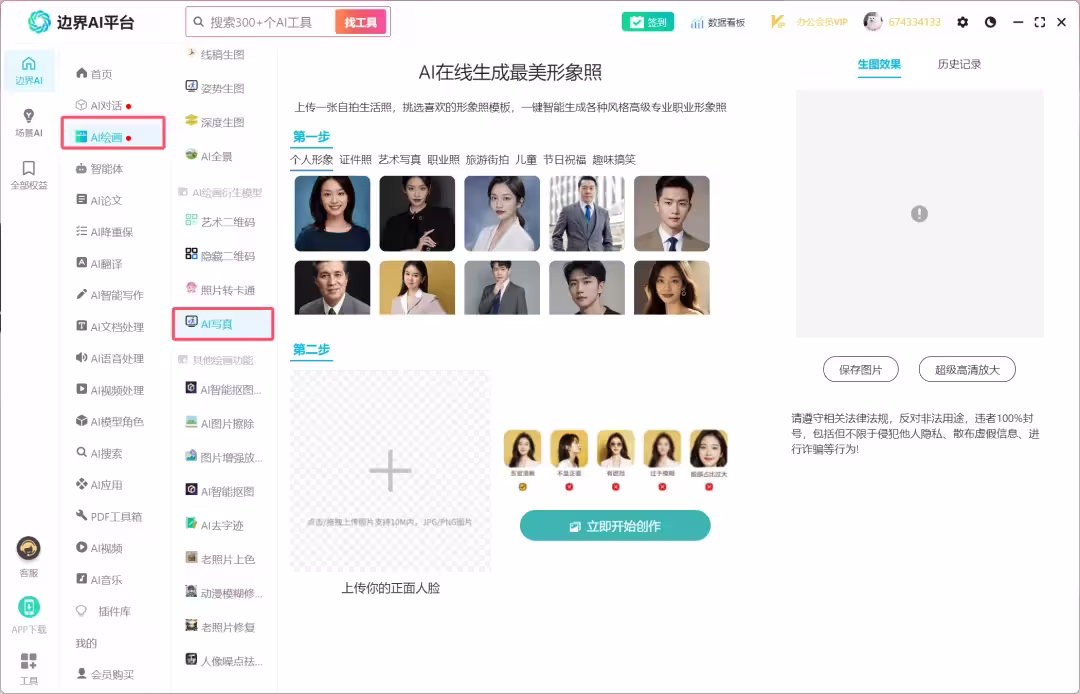Switch to 儿童 category tab
Screen dimensions: 1080x694
coord(526,159)
